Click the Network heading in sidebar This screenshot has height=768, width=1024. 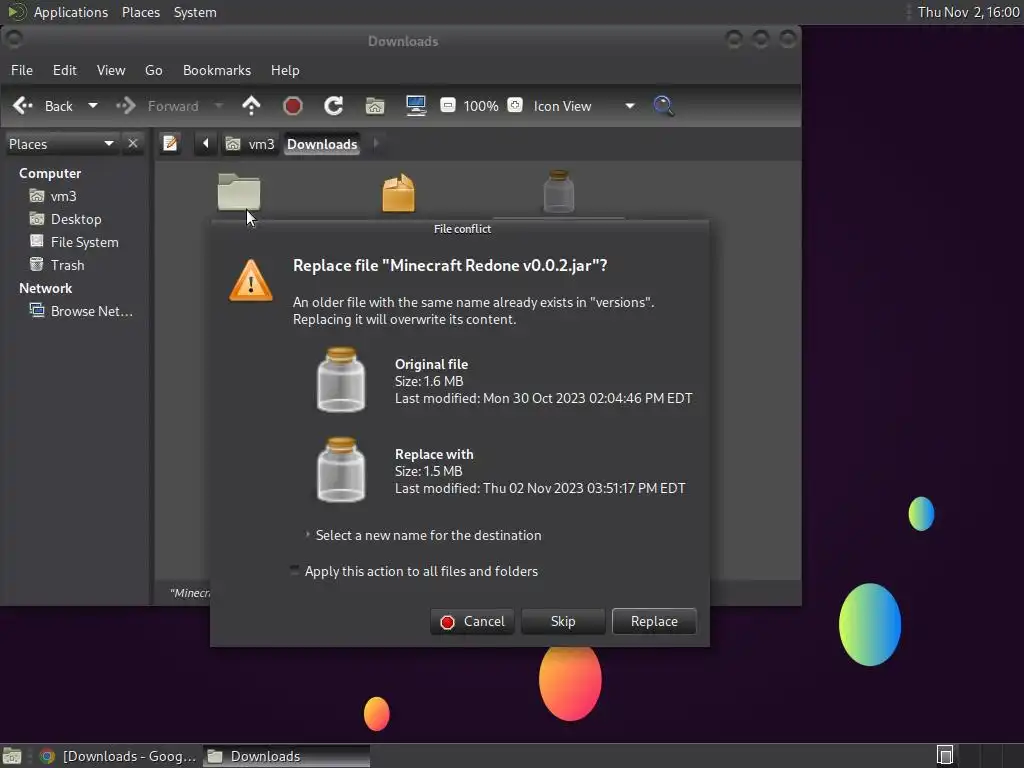[x=45, y=288]
